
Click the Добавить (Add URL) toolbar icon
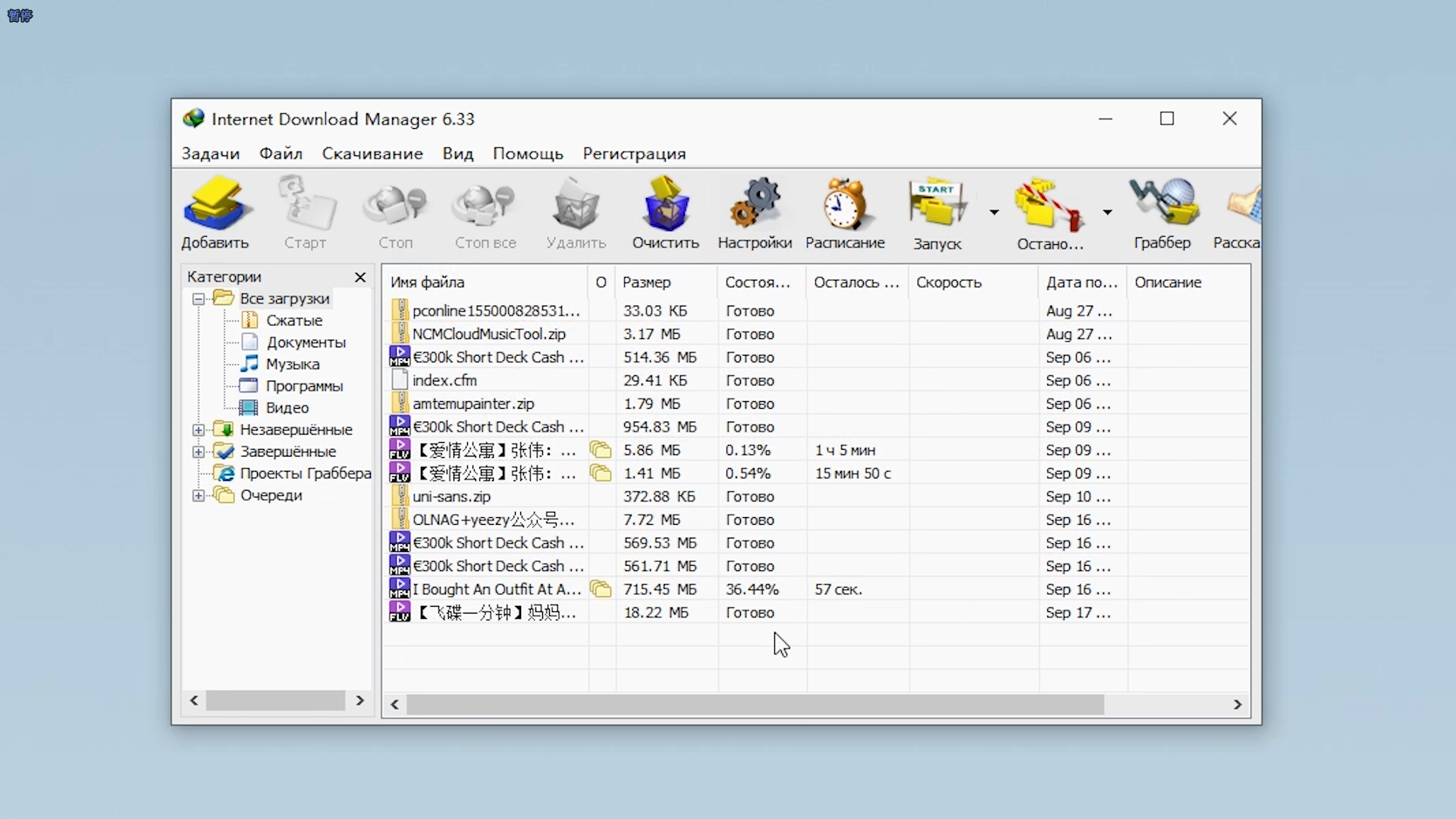point(215,203)
